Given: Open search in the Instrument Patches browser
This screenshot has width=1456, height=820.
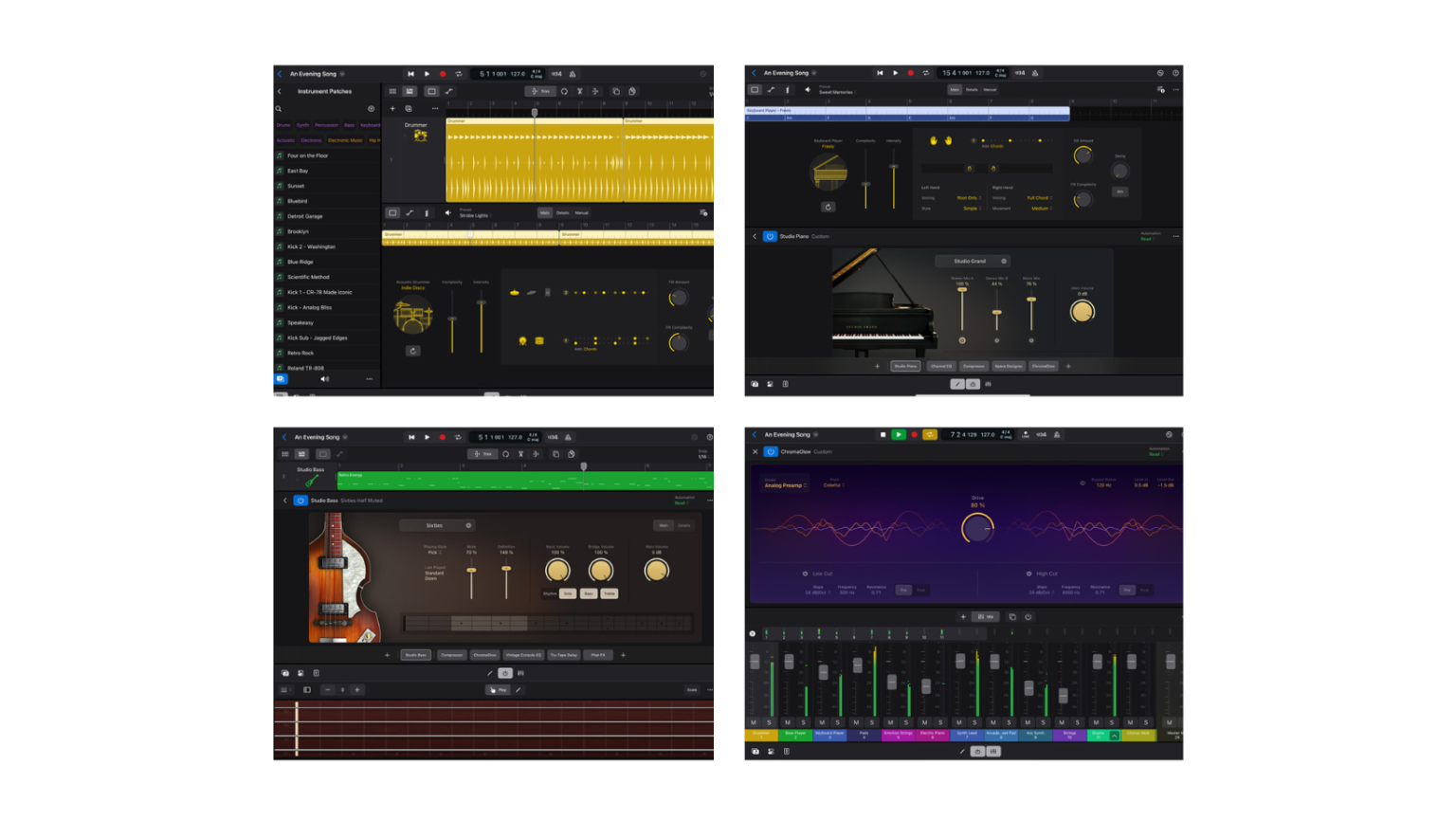Looking at the screenshot, I should point(279,108).
